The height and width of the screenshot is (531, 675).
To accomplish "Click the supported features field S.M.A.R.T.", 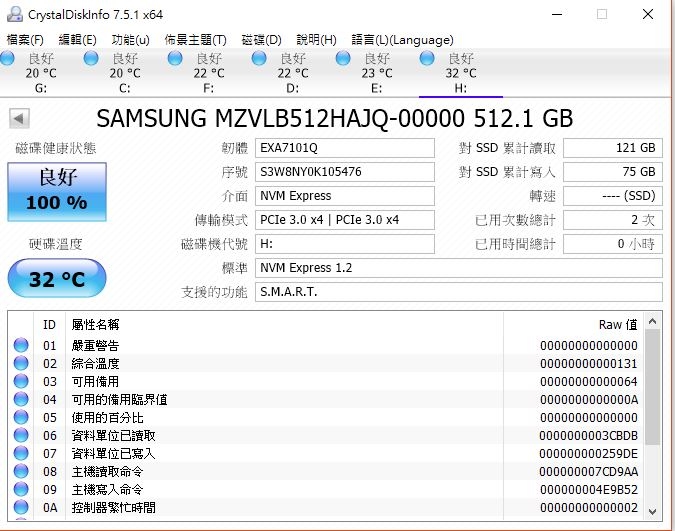I will point(458,292).
